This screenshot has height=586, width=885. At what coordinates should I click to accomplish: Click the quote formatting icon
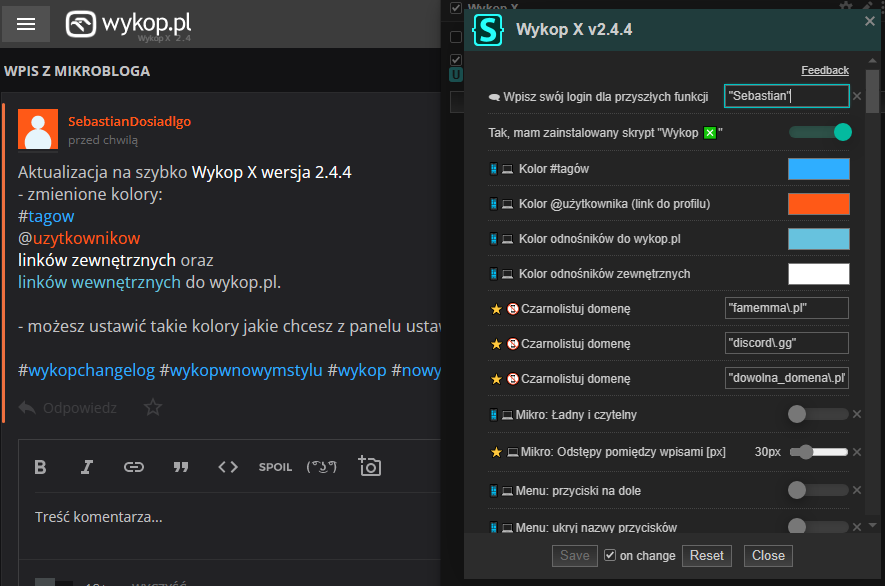tap(181, 467)
